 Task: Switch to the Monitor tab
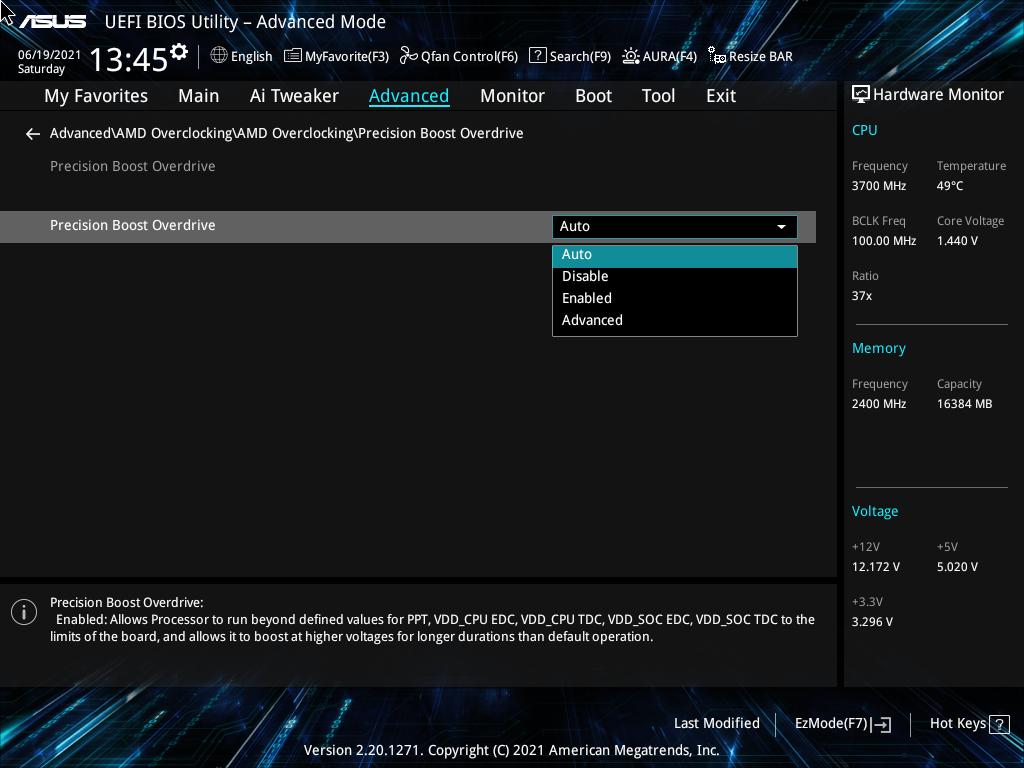click(x=512, y=95)
